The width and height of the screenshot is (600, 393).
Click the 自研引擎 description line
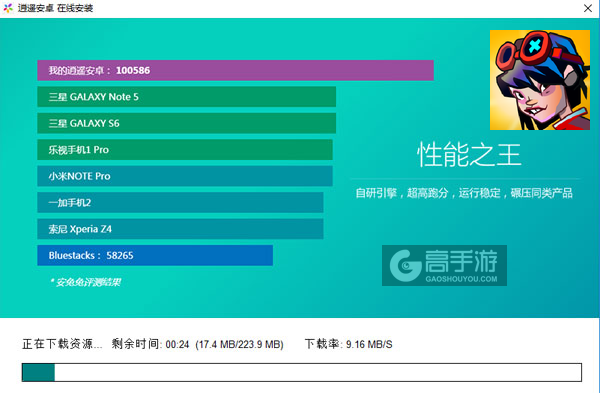click(x=464, y=193)
